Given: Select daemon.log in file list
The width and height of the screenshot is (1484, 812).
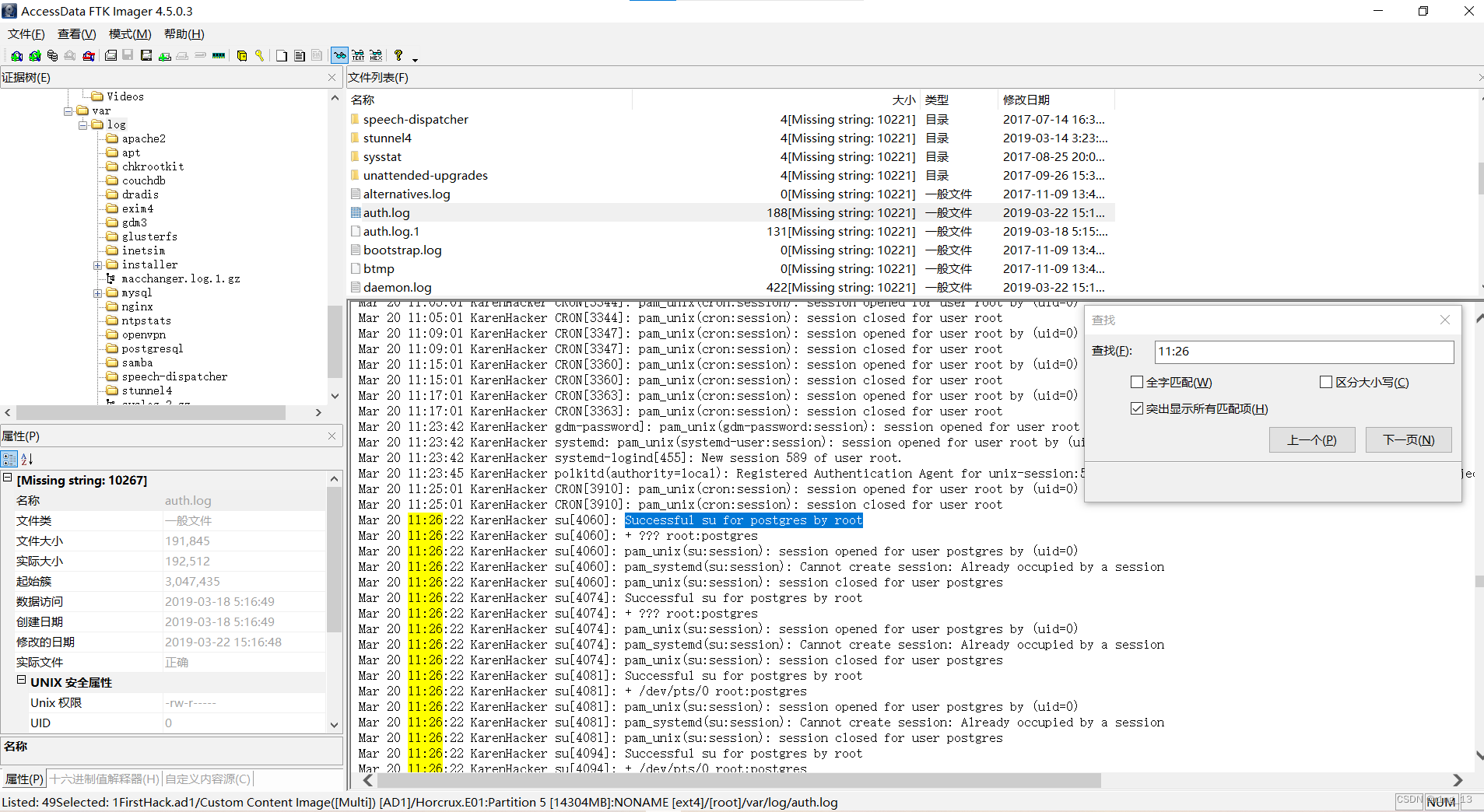Looking at the screenshot, I should pyautogui.click(x=397, y=288).
